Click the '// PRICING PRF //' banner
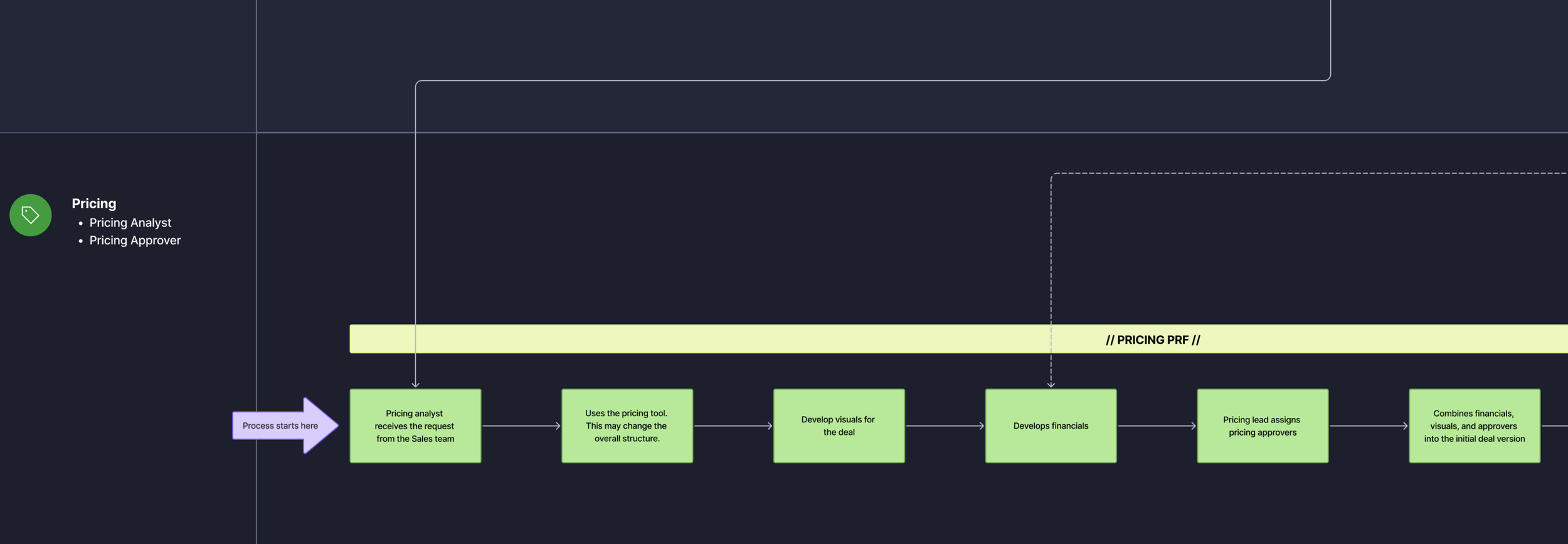The width and height of the screenshot is (1568, 544). click(x=958, y=339)
